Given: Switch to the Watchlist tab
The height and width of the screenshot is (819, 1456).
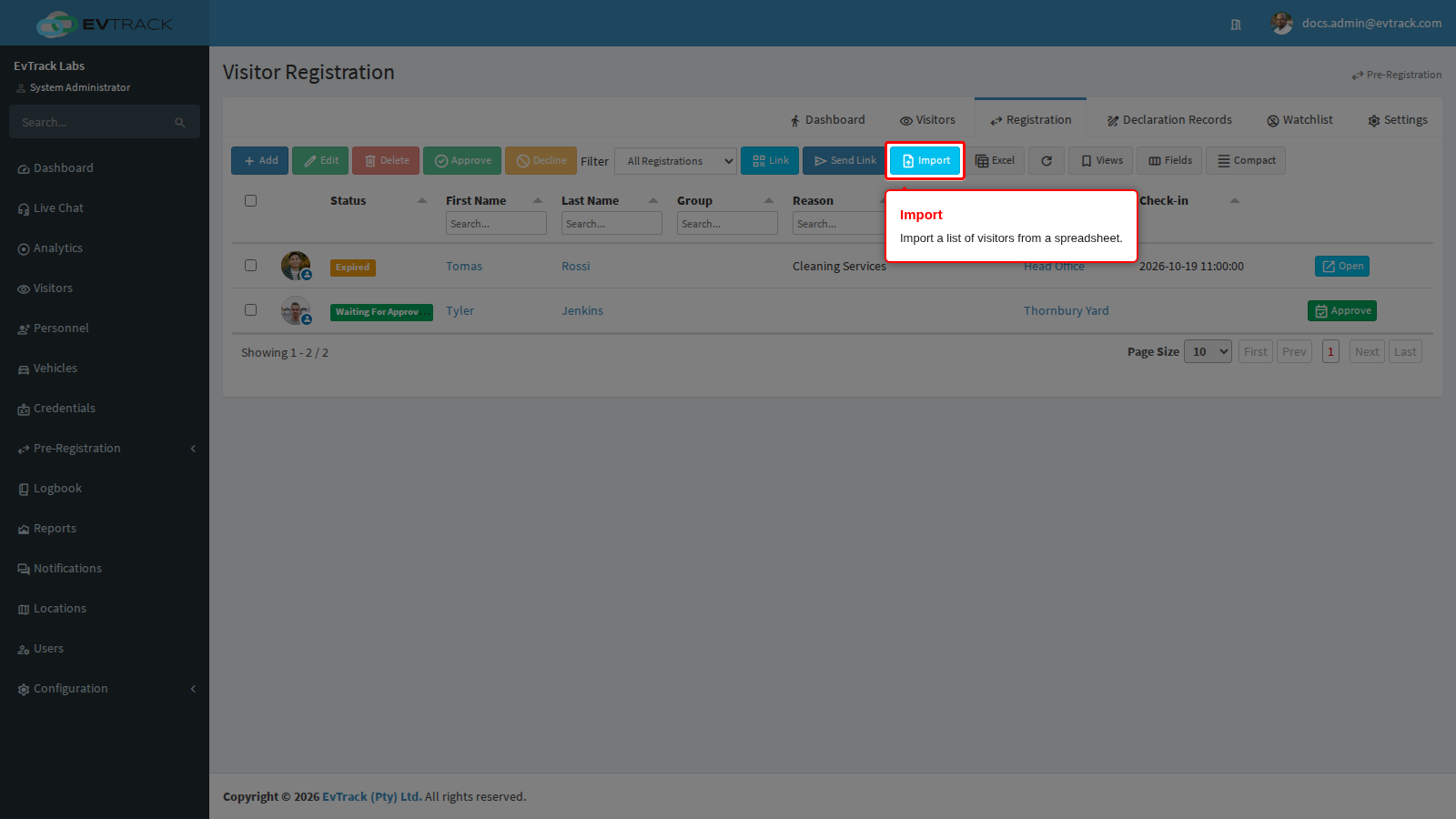Looking at the screenshot, I should [x=1299, y=120].
